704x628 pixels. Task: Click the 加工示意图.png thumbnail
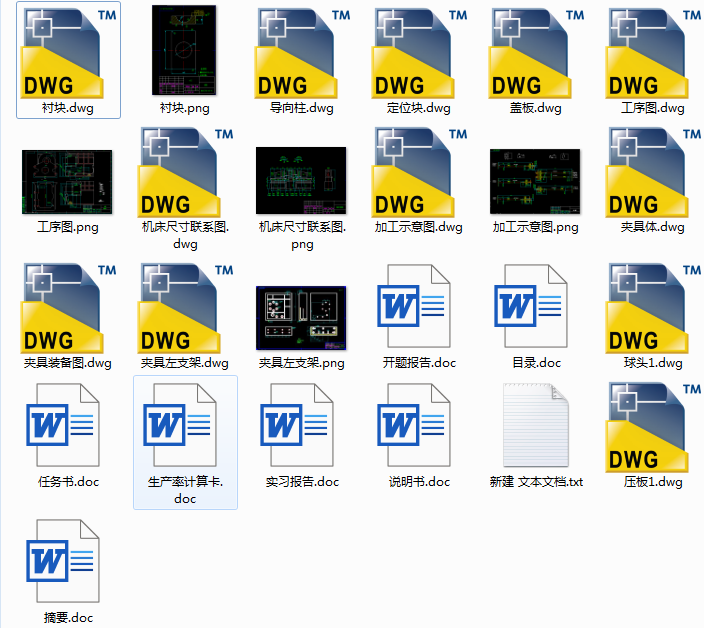[x=535, y=181]
